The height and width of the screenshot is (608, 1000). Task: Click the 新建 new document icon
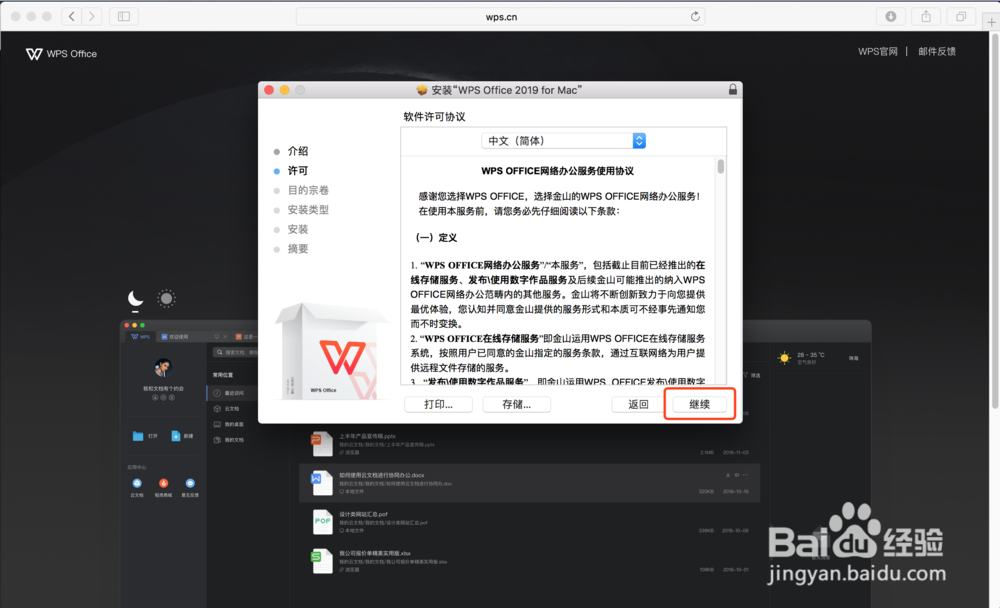pos(176,434)
